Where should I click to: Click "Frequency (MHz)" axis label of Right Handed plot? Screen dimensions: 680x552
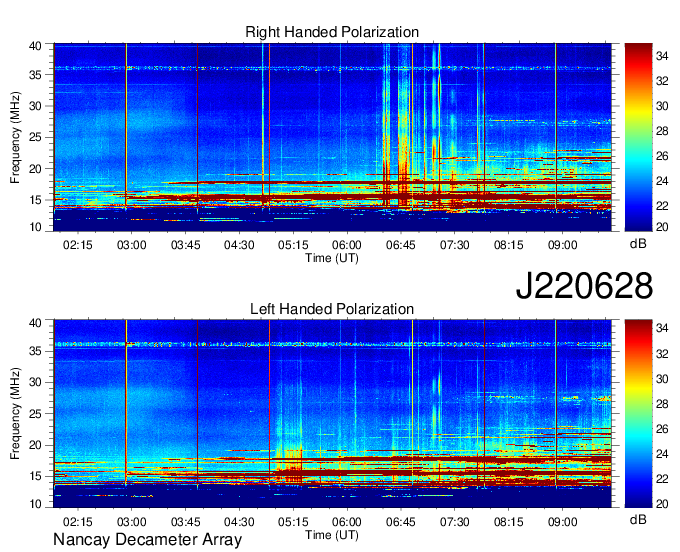click(15, 137)
